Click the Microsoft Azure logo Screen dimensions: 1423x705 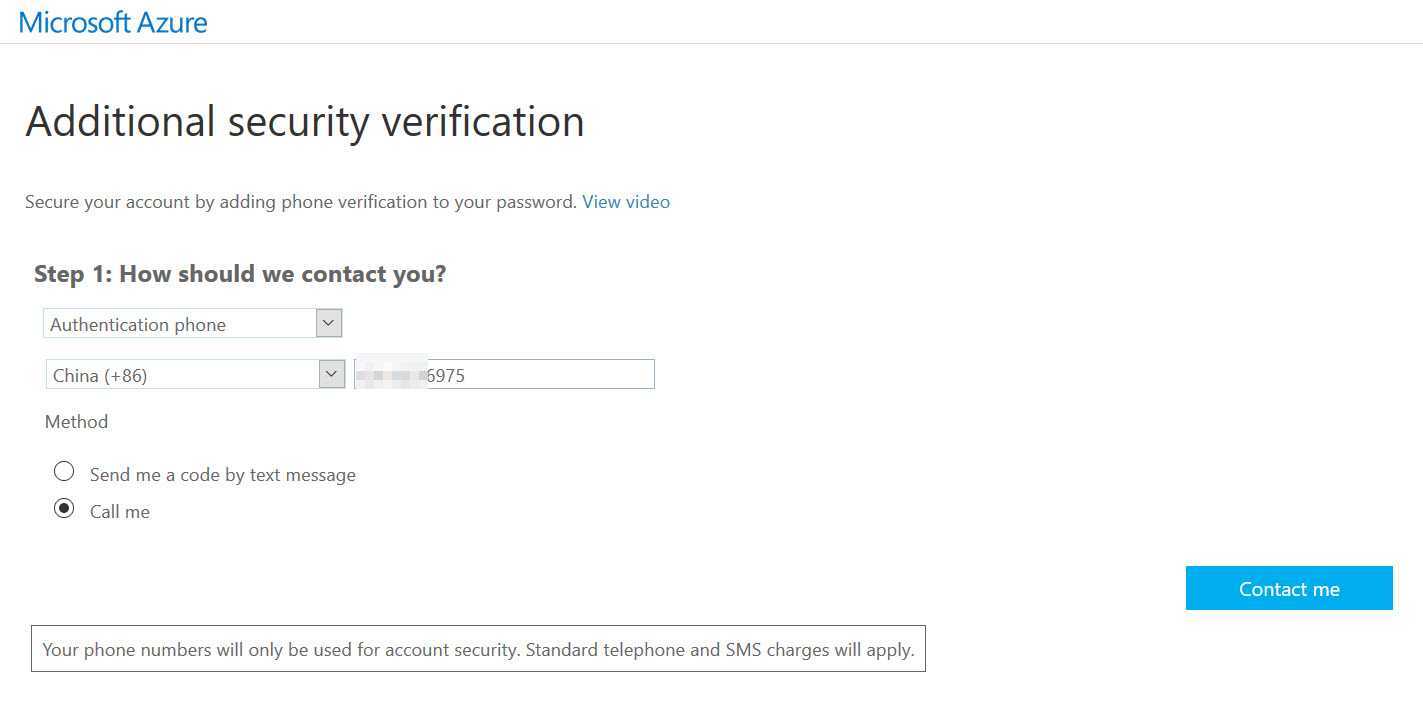coord(113,22)
